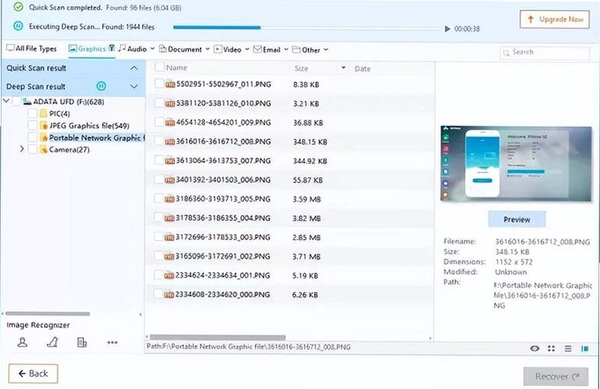Click the 3.82 MB size value
This screenshot has height=389, width=600.
click(x=307, y=218)
